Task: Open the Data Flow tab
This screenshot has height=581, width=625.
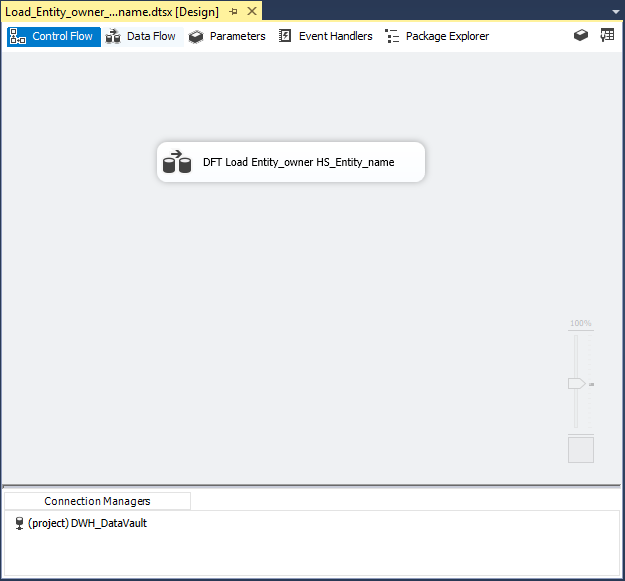Action: [x=142, y=36]
